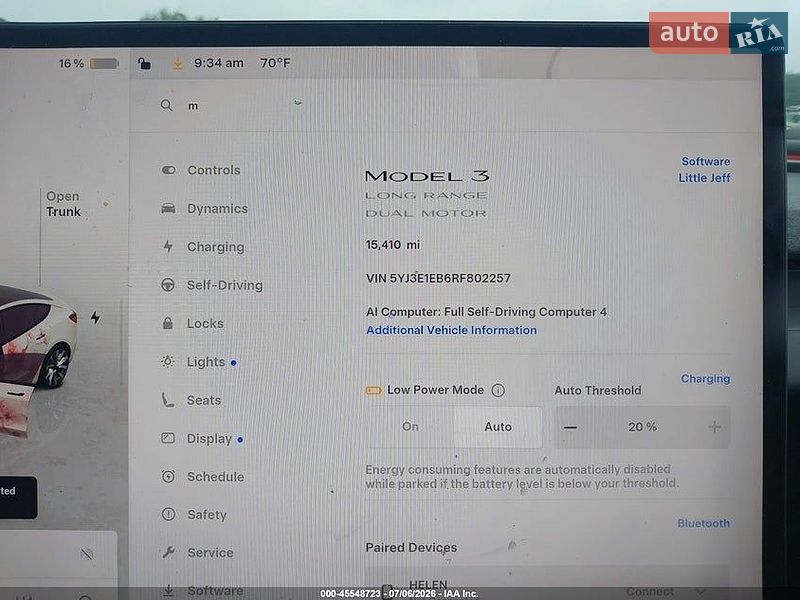Tap the Little Jeff vehicle name link

pyautogui.click(x=704, y=178)
